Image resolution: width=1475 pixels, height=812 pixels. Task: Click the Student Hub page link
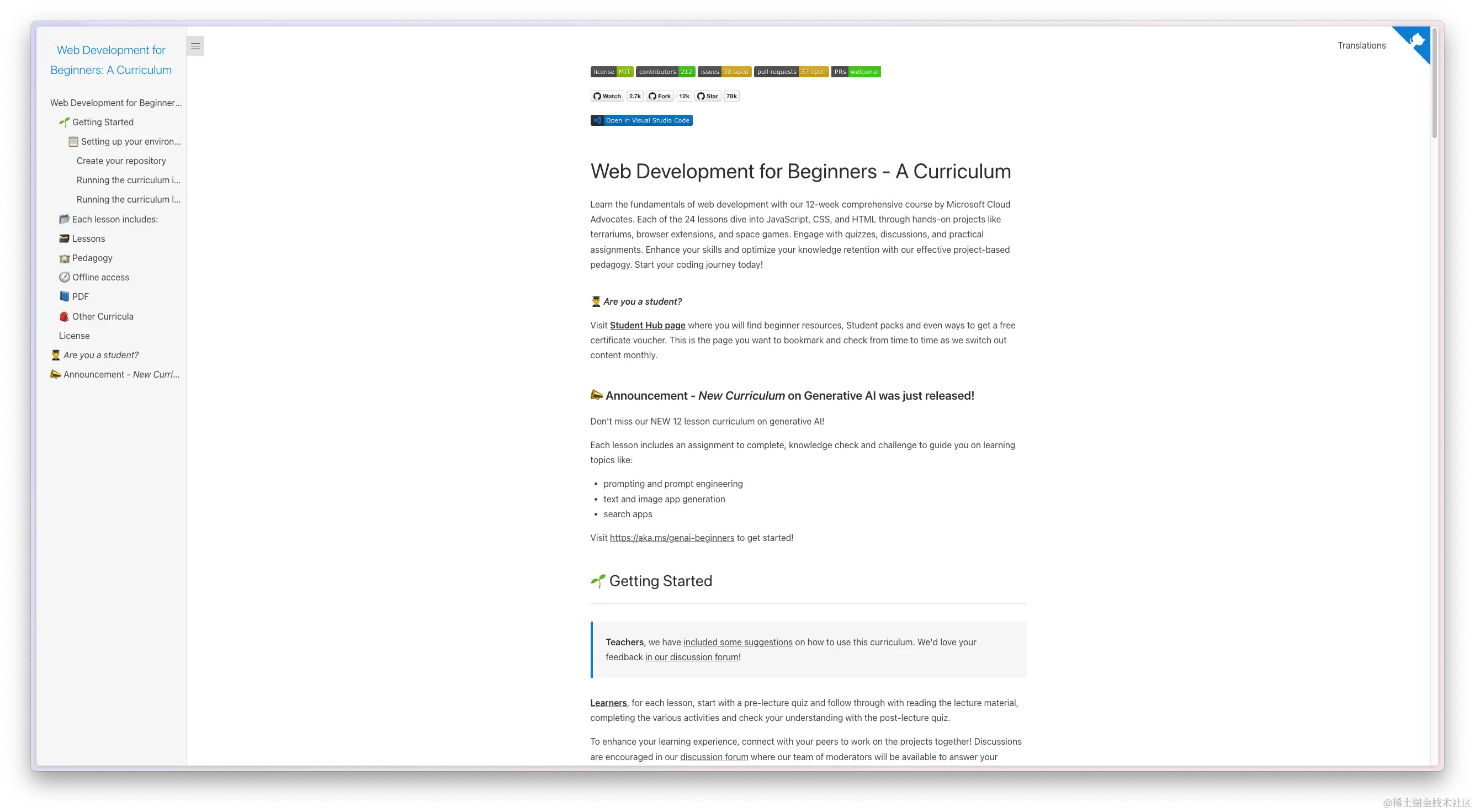[647, 324]
